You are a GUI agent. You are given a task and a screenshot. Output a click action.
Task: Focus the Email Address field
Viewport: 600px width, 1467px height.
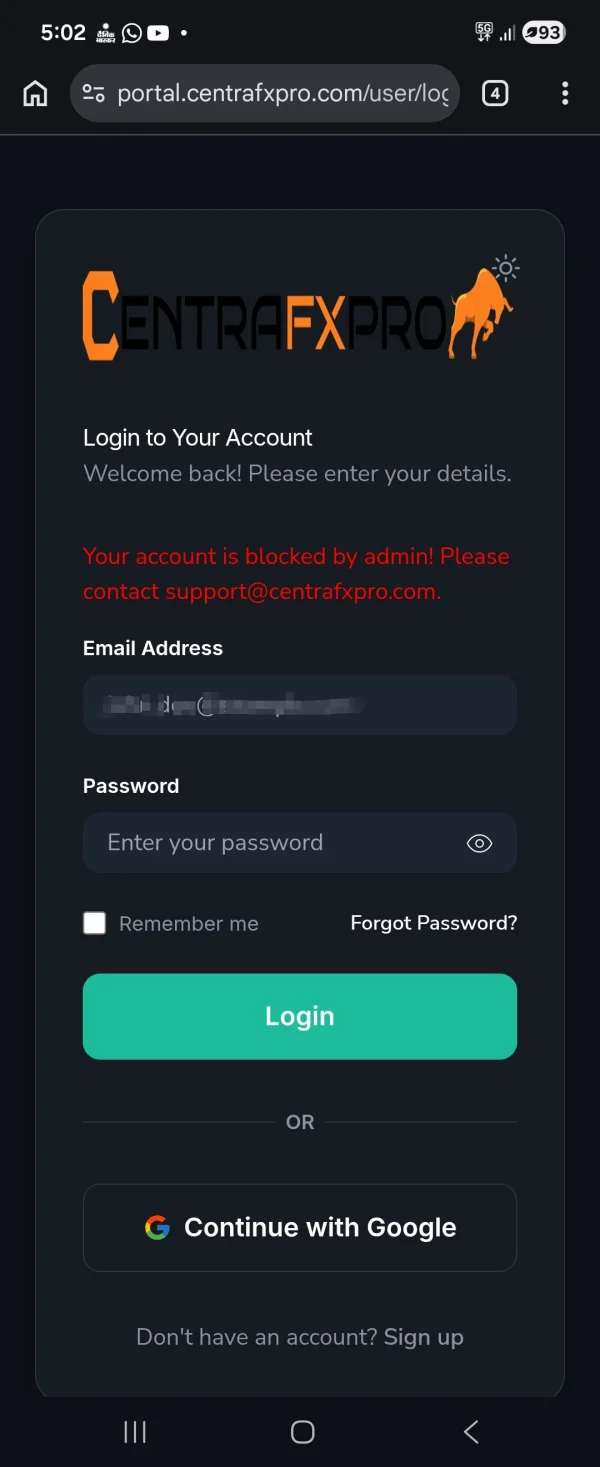tap(300, 705)
